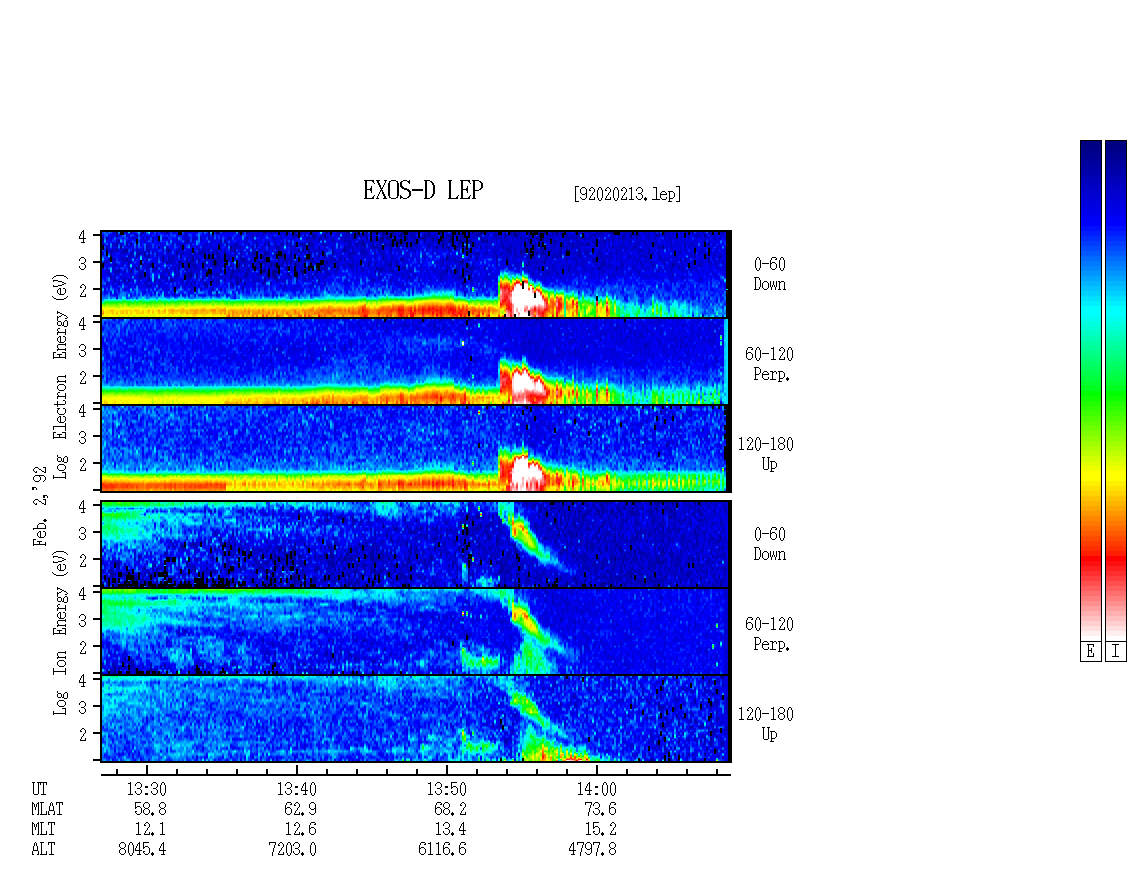Click the ion 60-120 Perp. spectrogram panel
1130x875 pixels.
coord(416,631)
